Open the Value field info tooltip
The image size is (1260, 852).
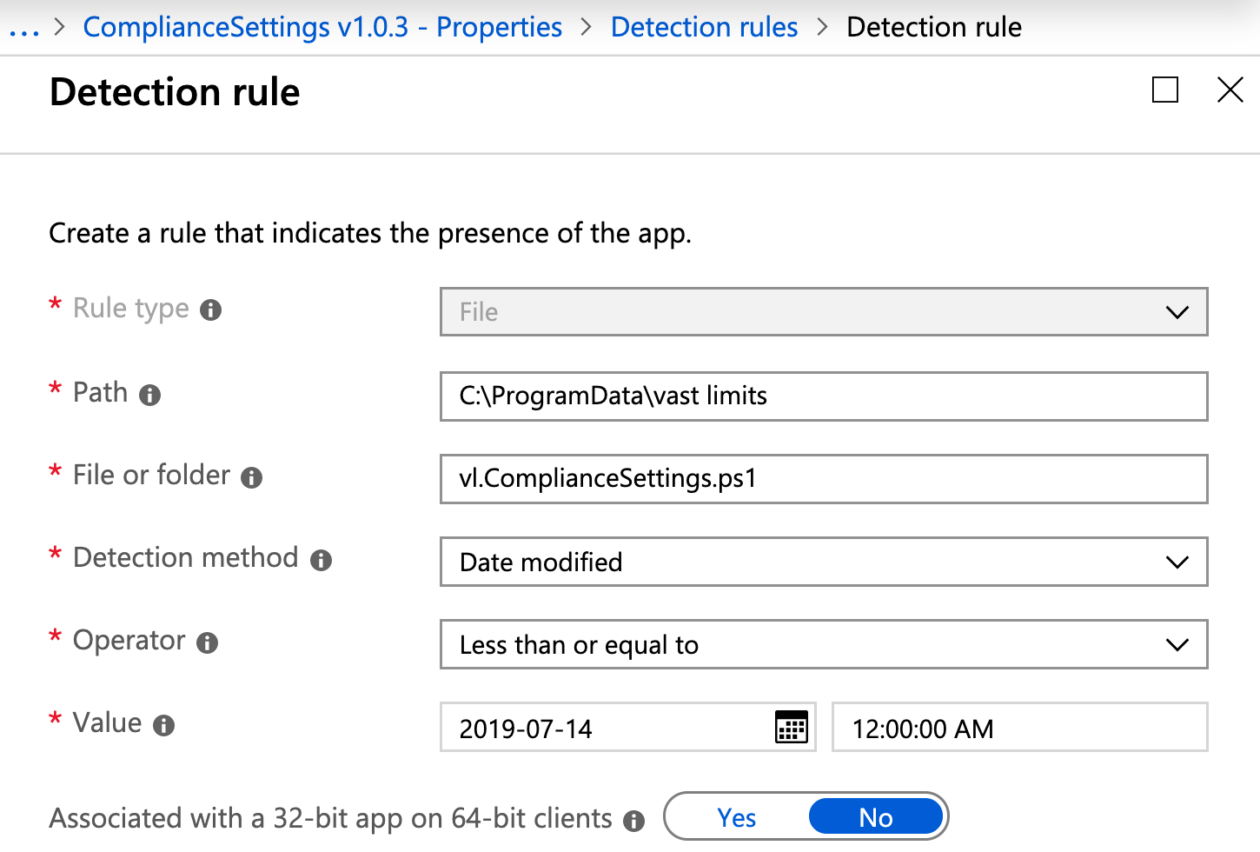tap(163, 724)
